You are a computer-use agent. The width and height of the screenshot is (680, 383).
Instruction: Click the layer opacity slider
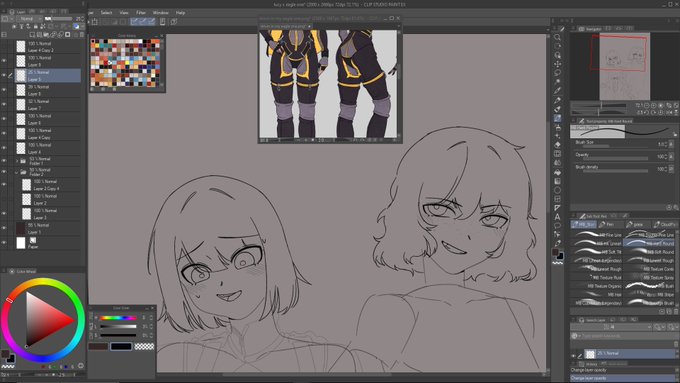[59, 19]
